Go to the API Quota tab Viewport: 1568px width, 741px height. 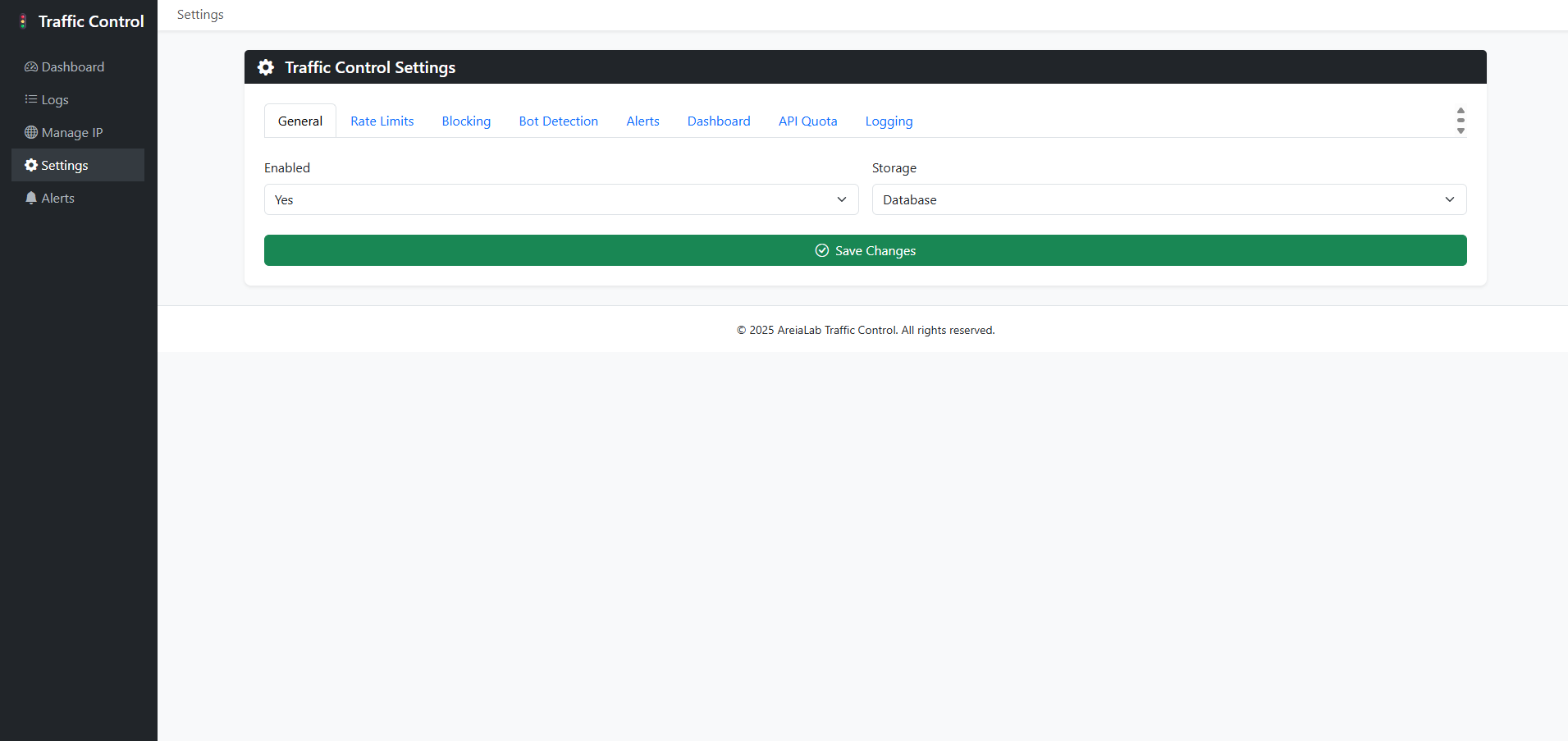pos(807,121)
